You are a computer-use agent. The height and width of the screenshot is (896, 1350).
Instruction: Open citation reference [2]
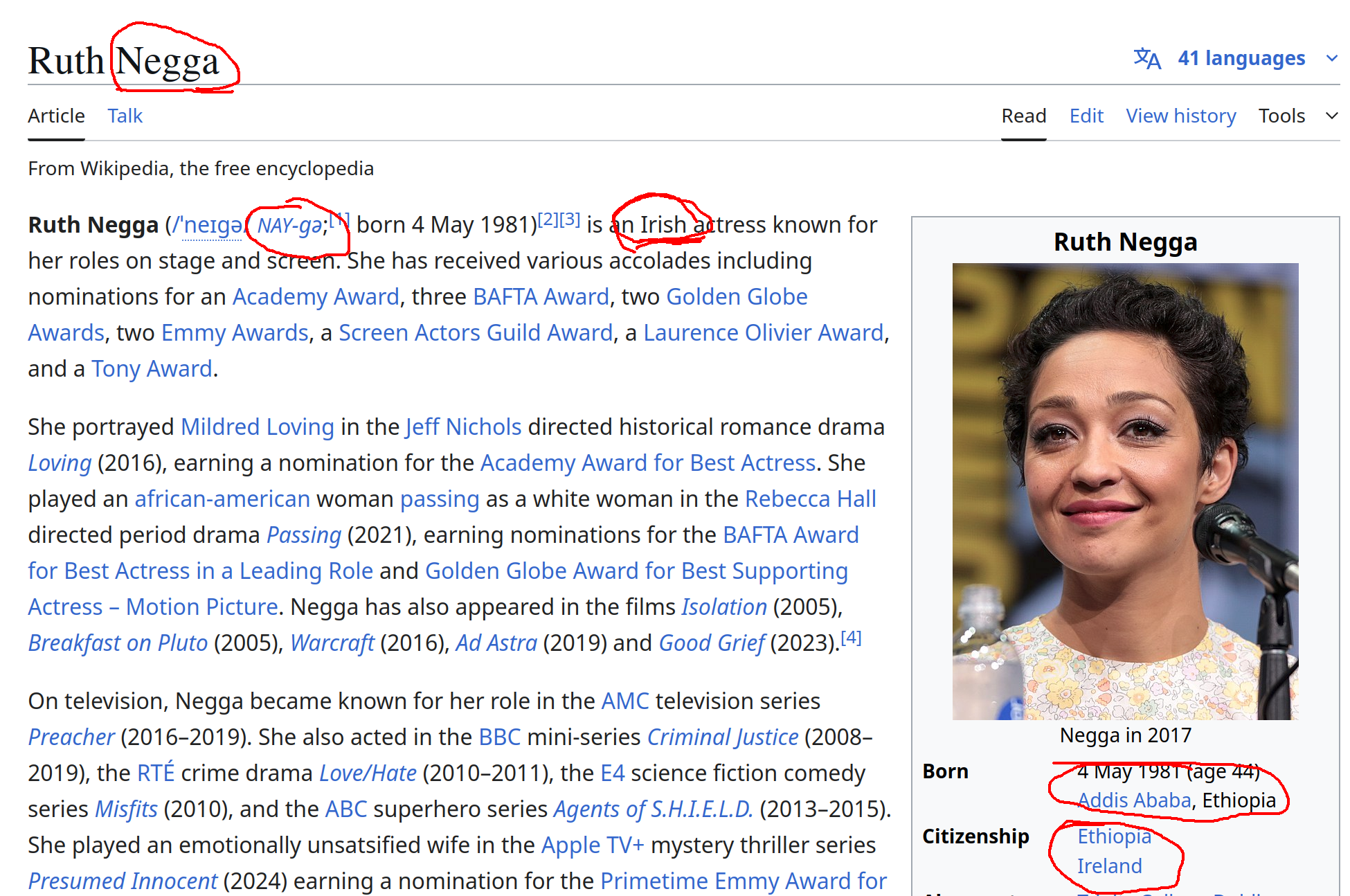(x=548, y=219)
